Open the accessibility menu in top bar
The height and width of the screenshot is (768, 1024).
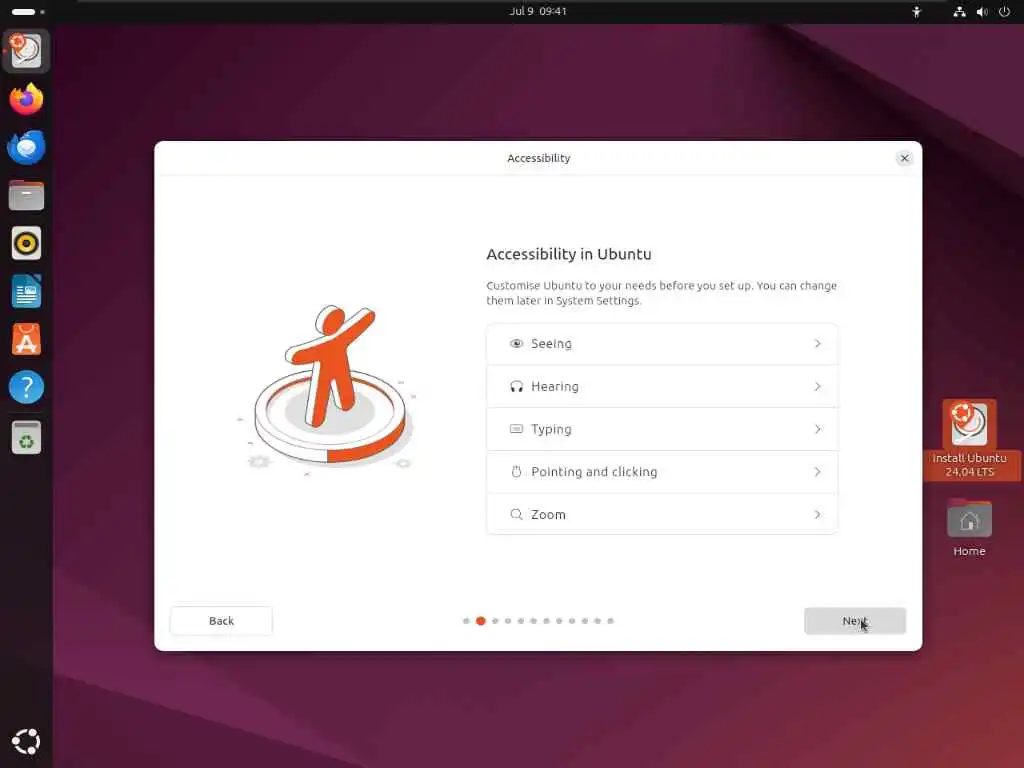tap(917, 11)
